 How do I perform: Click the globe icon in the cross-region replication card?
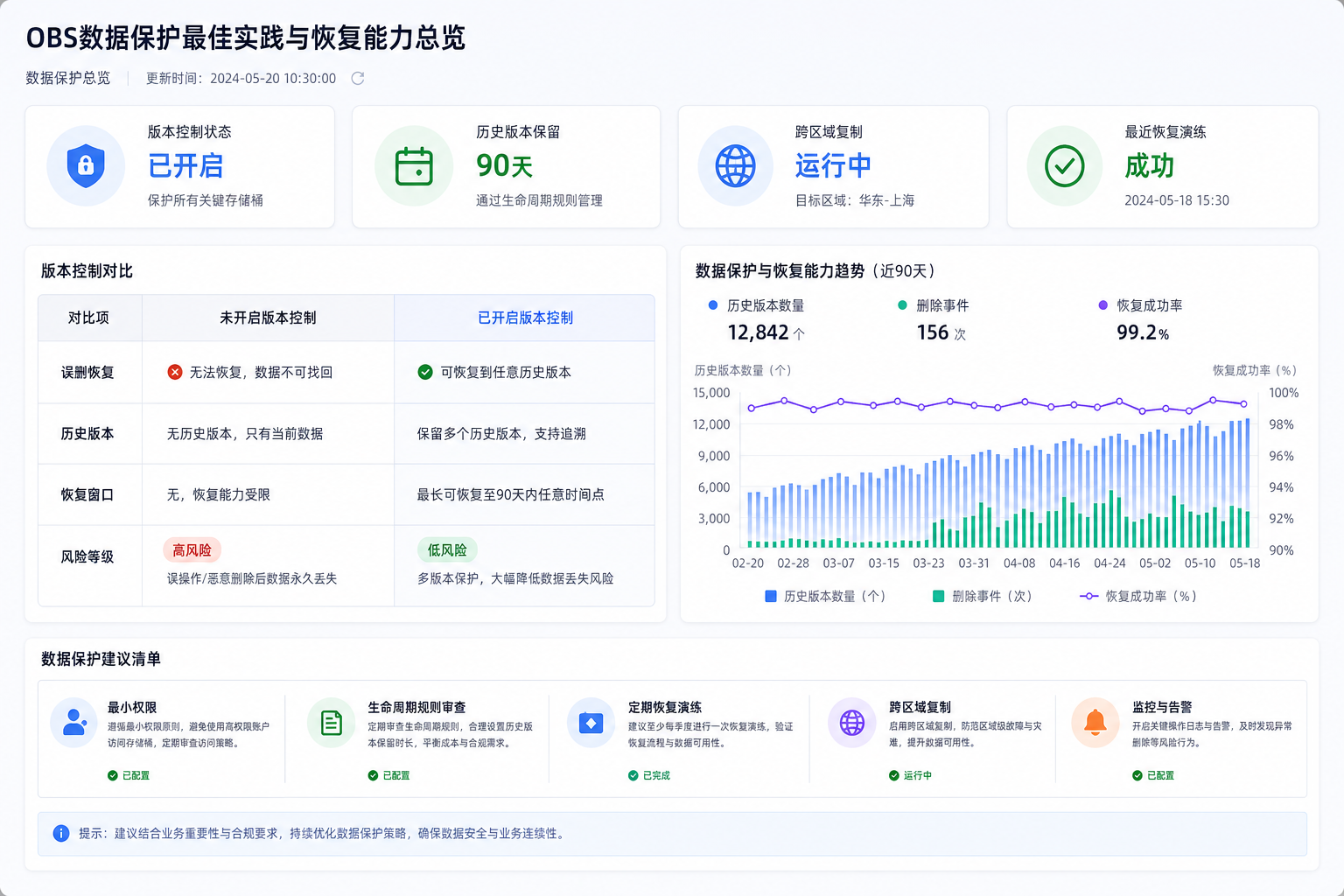click(x=736, y=166)
